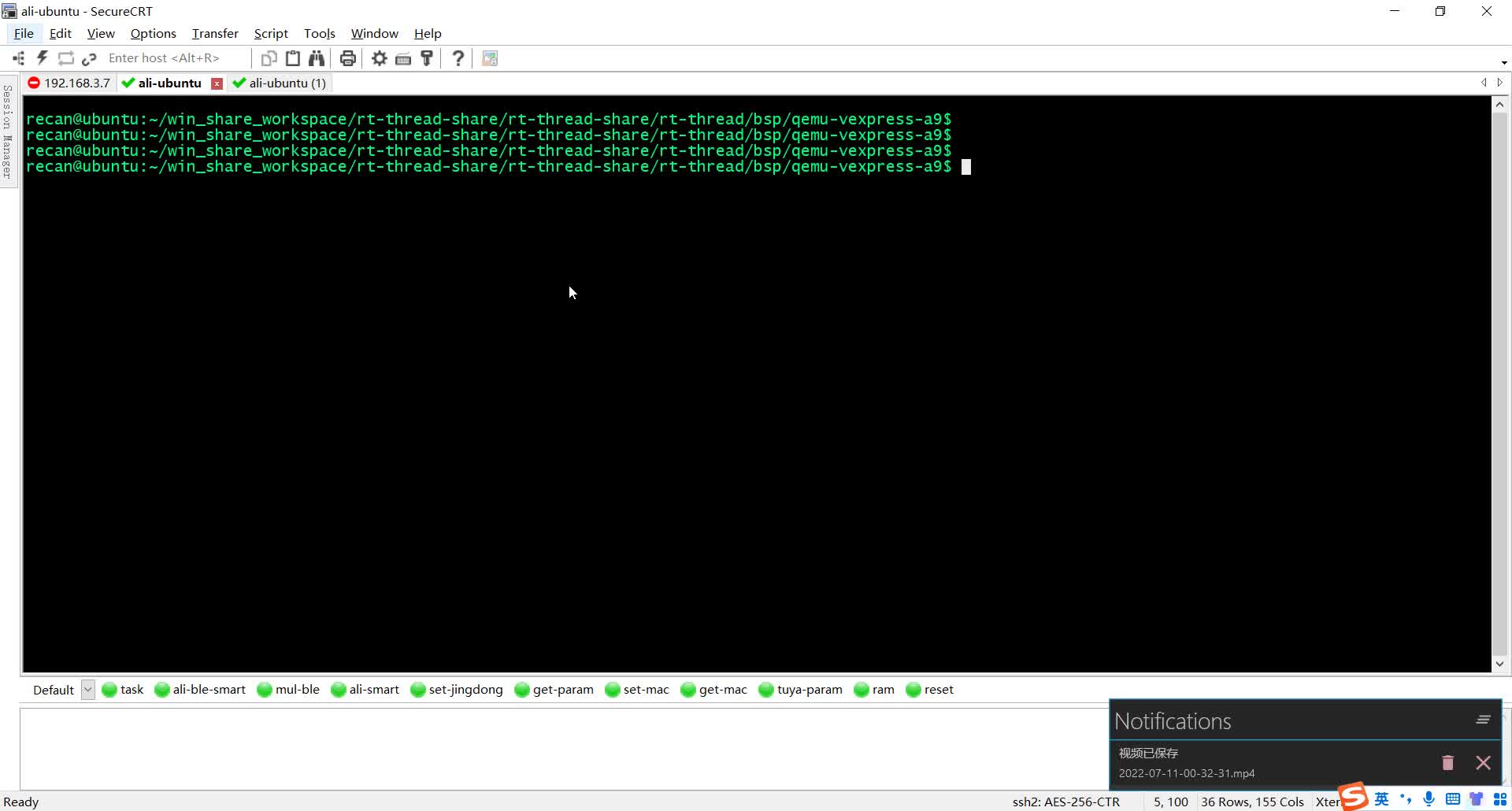Screen dimensions: 1512x811
Task: Click the Help question mark icon
Action: tap(458, 58)
